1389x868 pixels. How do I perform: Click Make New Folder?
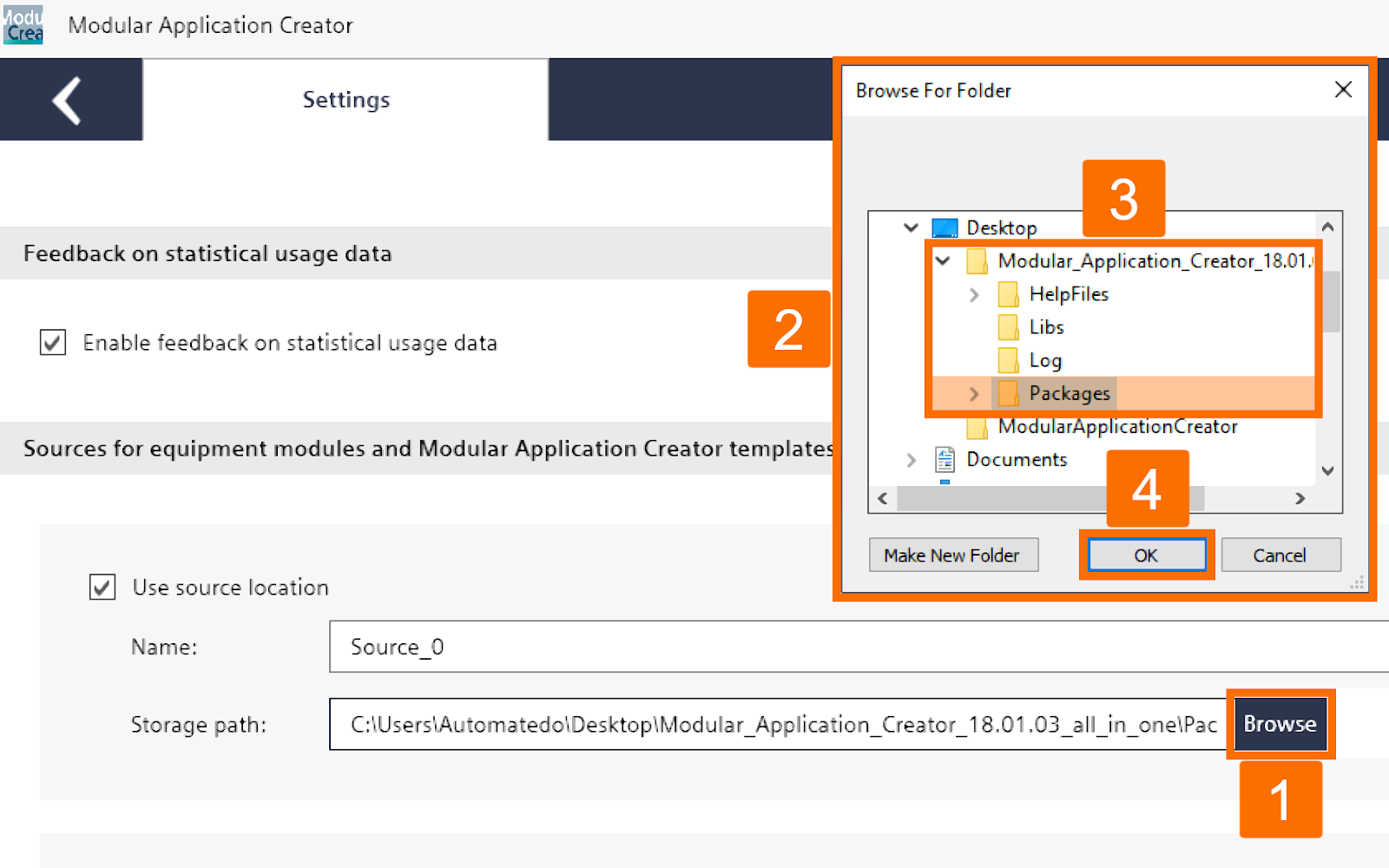tap(952, 555)
